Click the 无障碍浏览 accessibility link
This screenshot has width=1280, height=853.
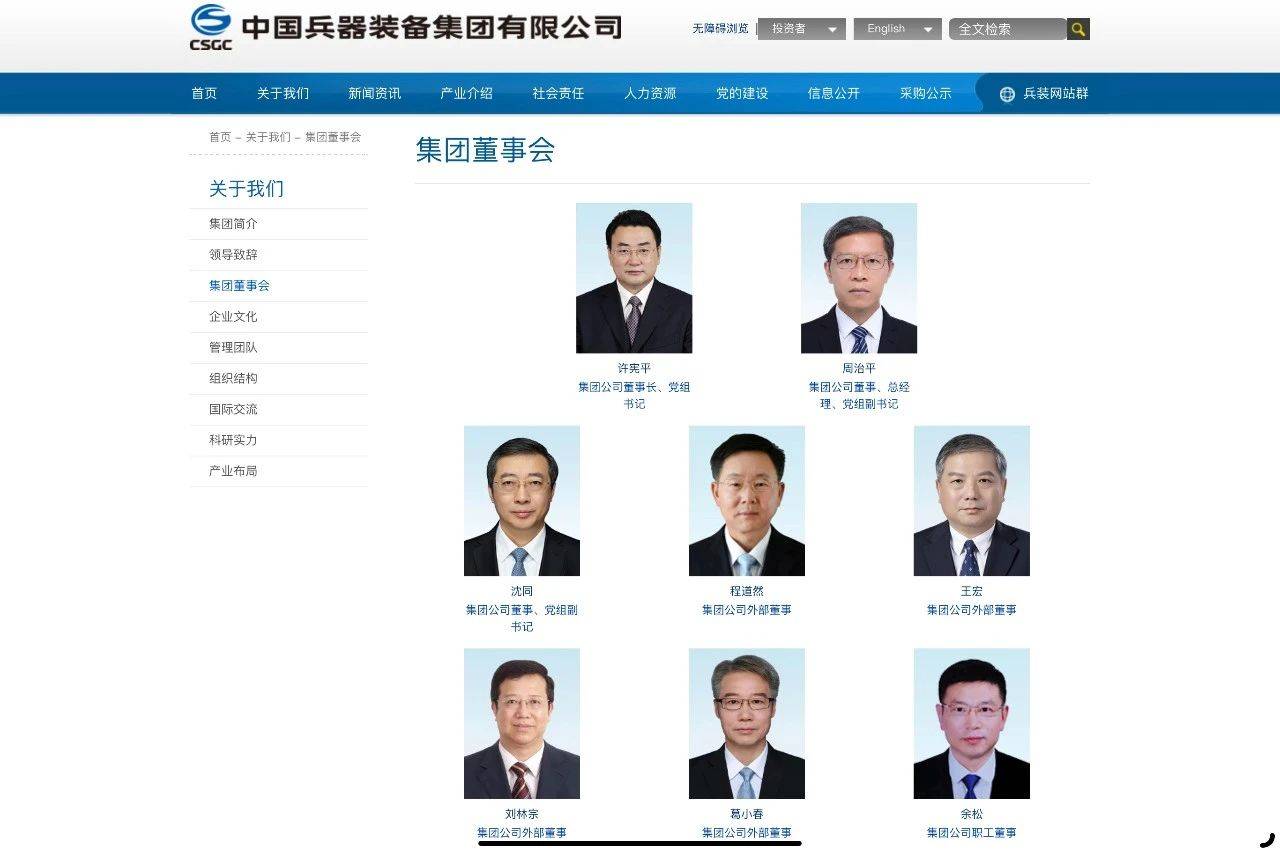coord(720,29)
